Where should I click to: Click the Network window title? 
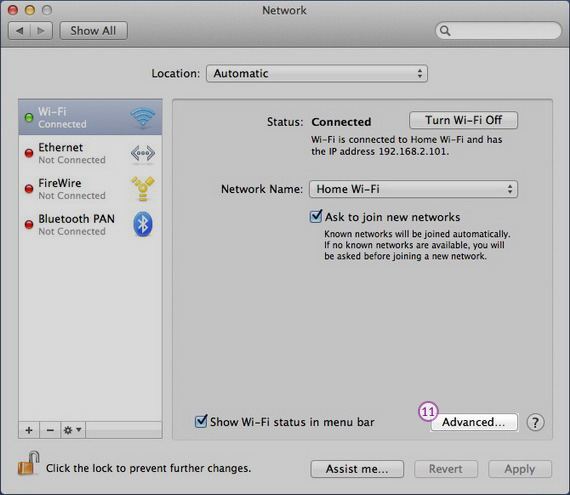(284, 10)
